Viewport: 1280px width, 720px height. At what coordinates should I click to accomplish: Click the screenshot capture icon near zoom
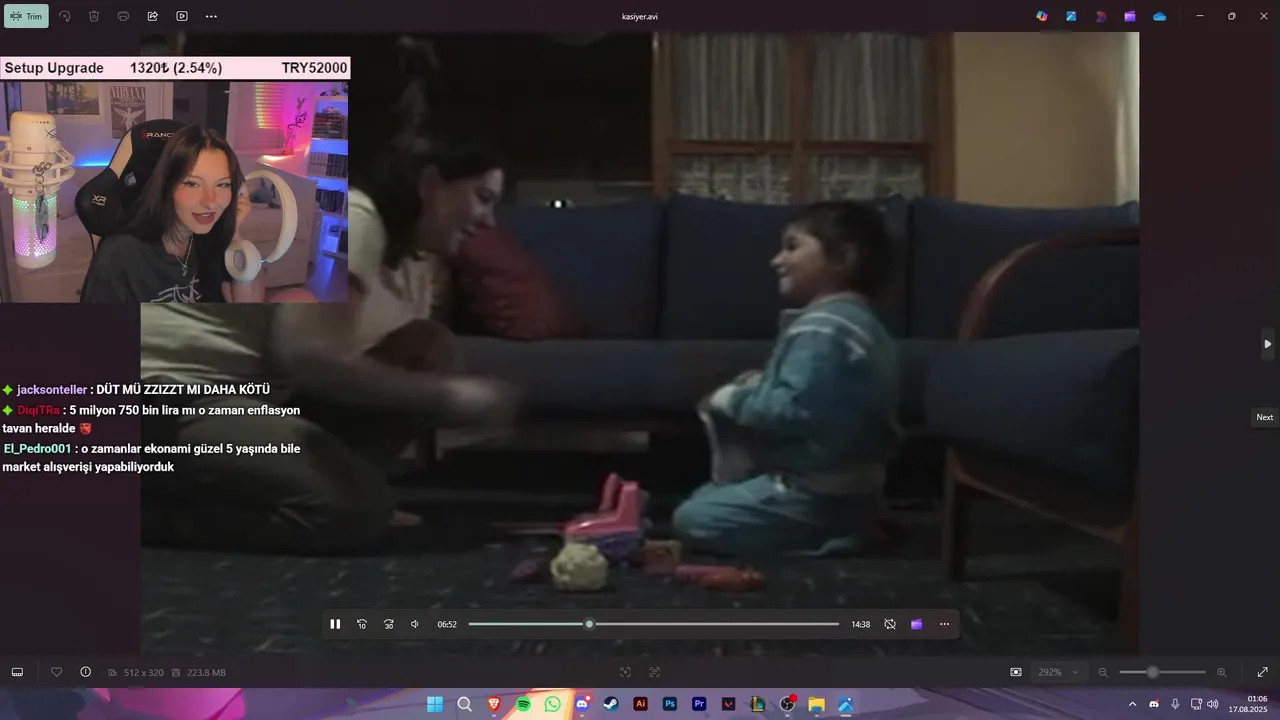click(x=1016, y=672)
